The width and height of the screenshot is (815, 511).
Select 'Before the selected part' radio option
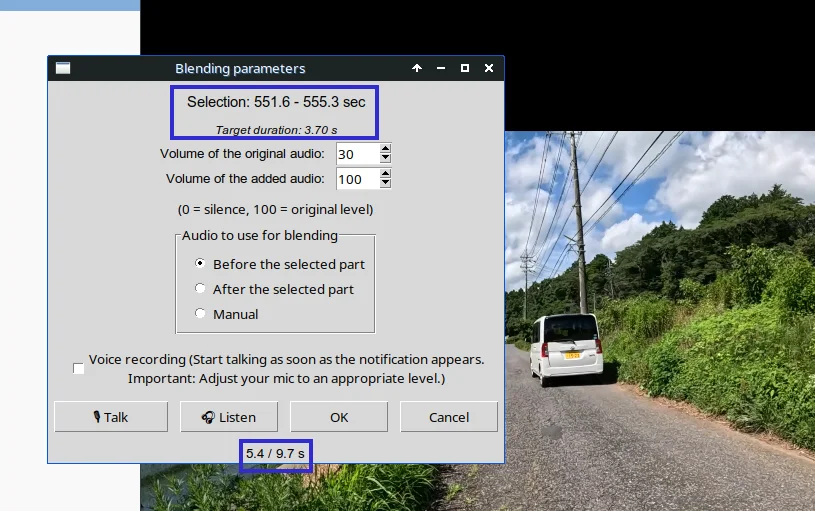pos(201,264)
